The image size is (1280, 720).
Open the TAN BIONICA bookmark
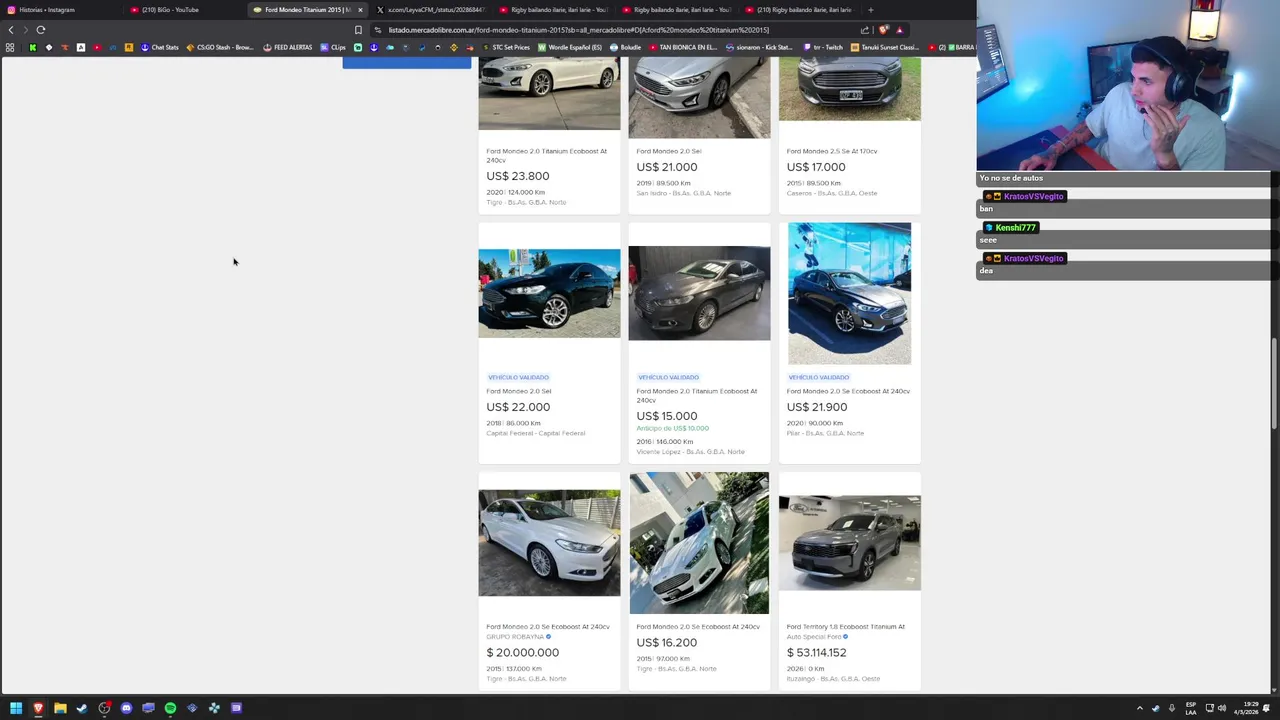pyautogui.click(x=682, y=47)
